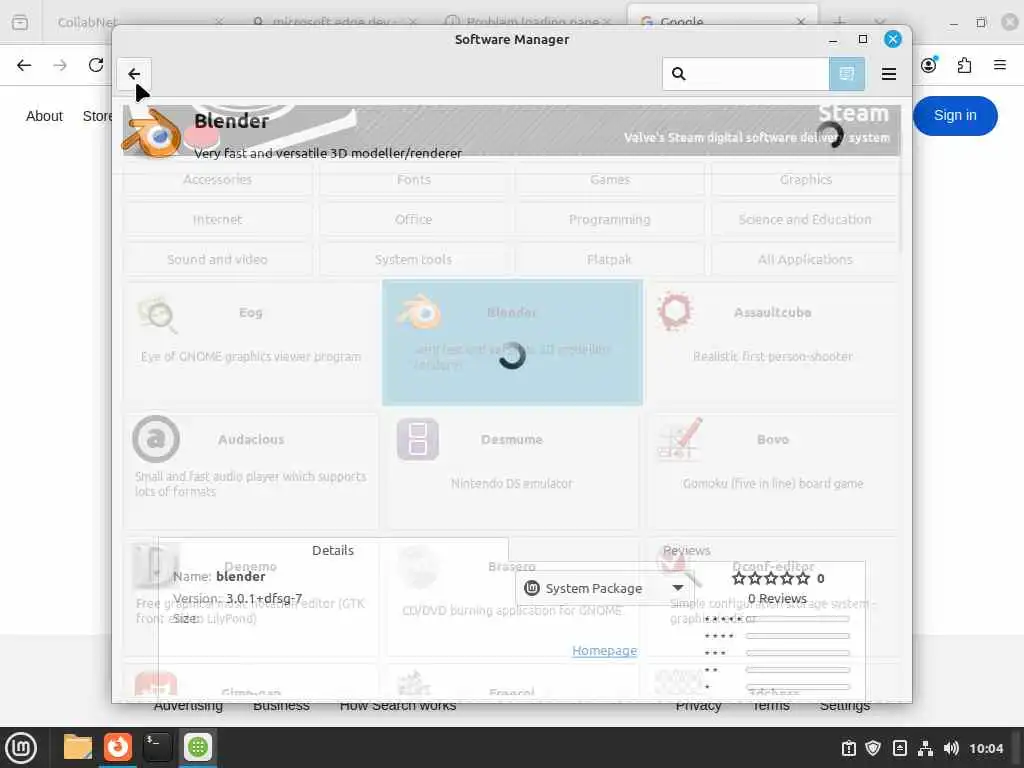Select the Audacious application tile
1024x768 pixels.
click(x=251, y=470)
